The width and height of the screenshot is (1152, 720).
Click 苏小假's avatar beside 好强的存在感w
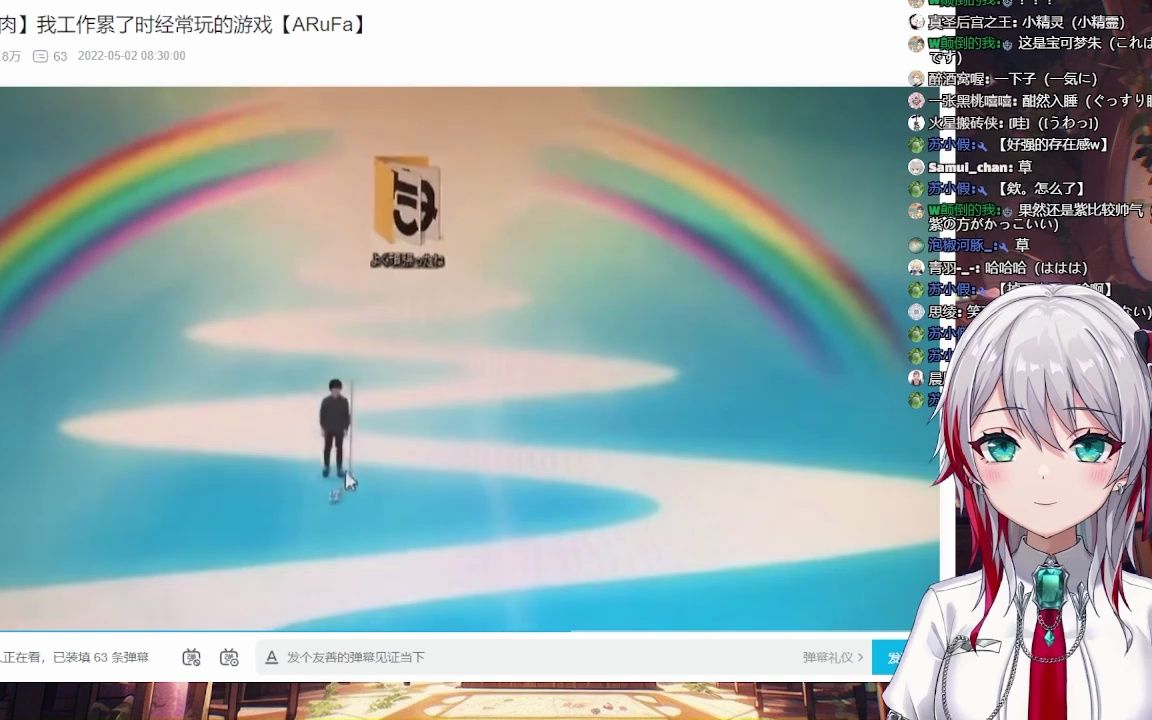point(916,145)
